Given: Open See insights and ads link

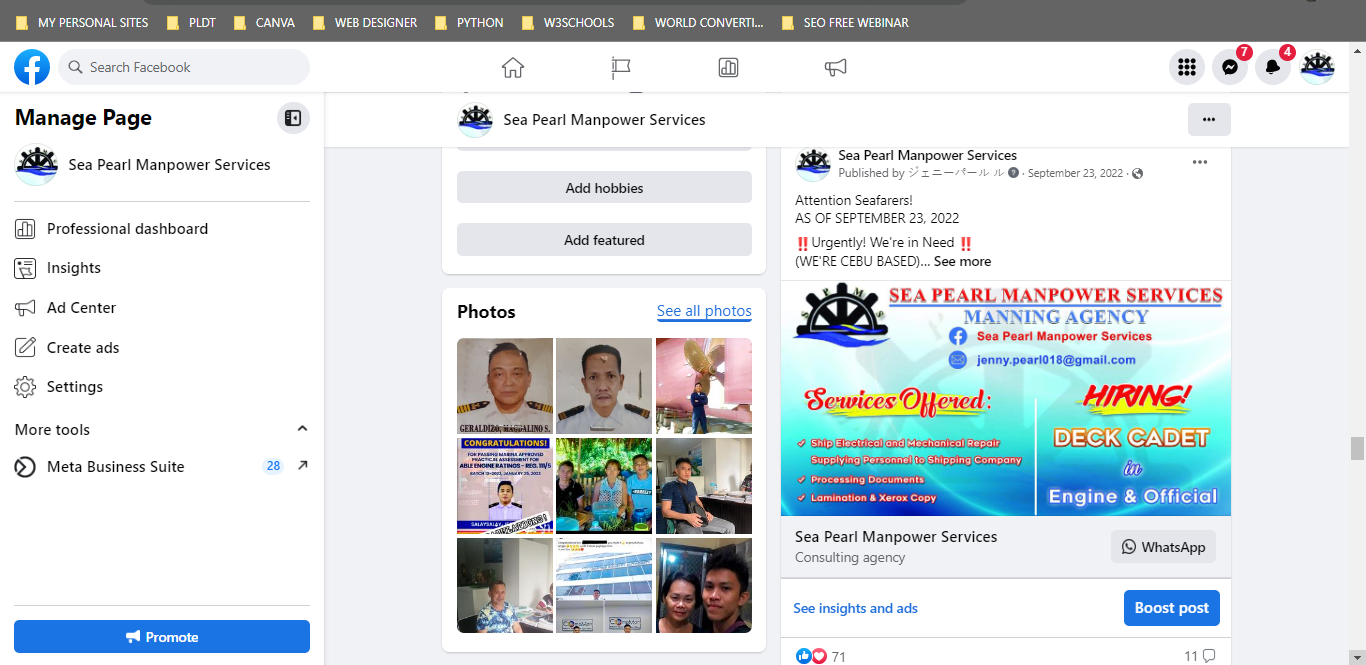Looking at the screenshot, I should click(x=855, y=608).
